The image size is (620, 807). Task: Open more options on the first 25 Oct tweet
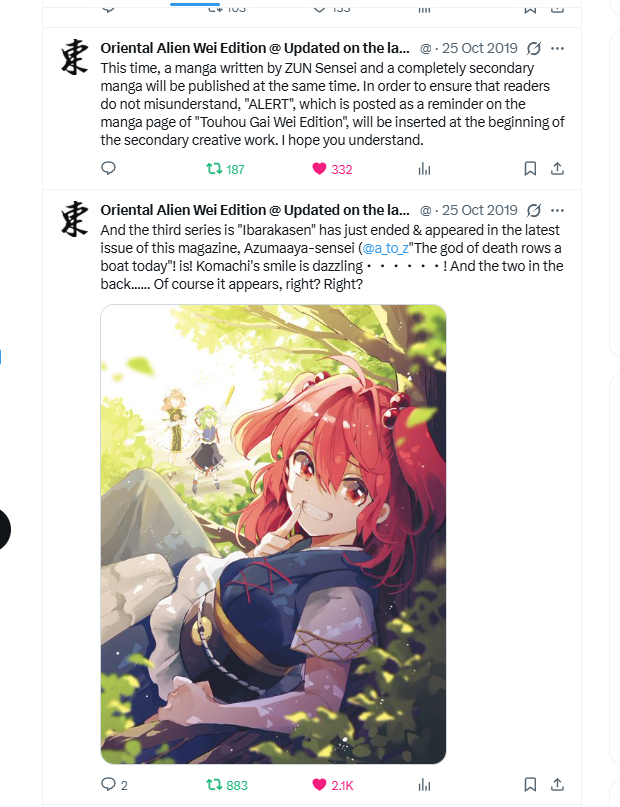[x=557, y=48]
